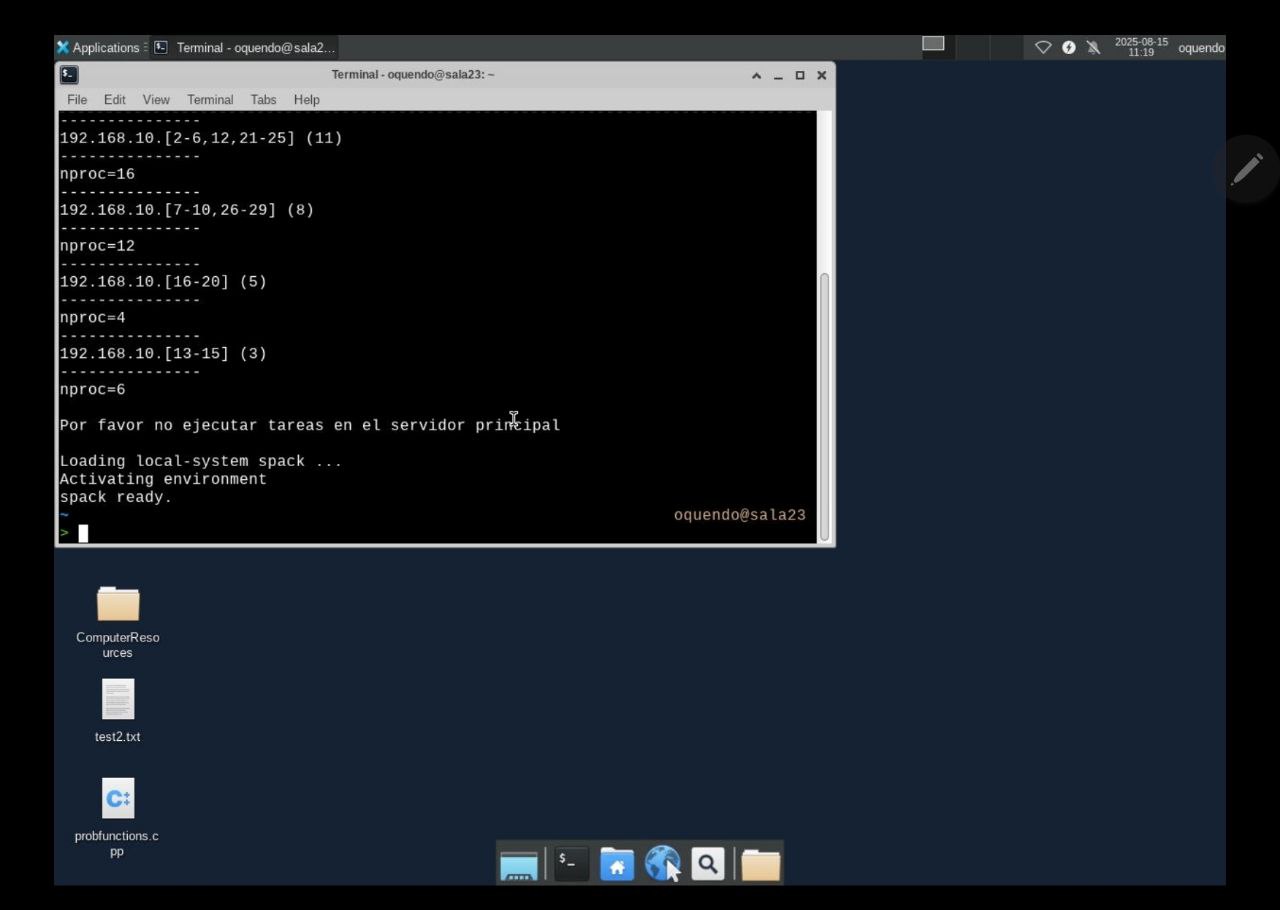Screen dimensions: 1280x910
Task: Click the leftmost window-list icon in the dock
Action: (x=518, y=862)
